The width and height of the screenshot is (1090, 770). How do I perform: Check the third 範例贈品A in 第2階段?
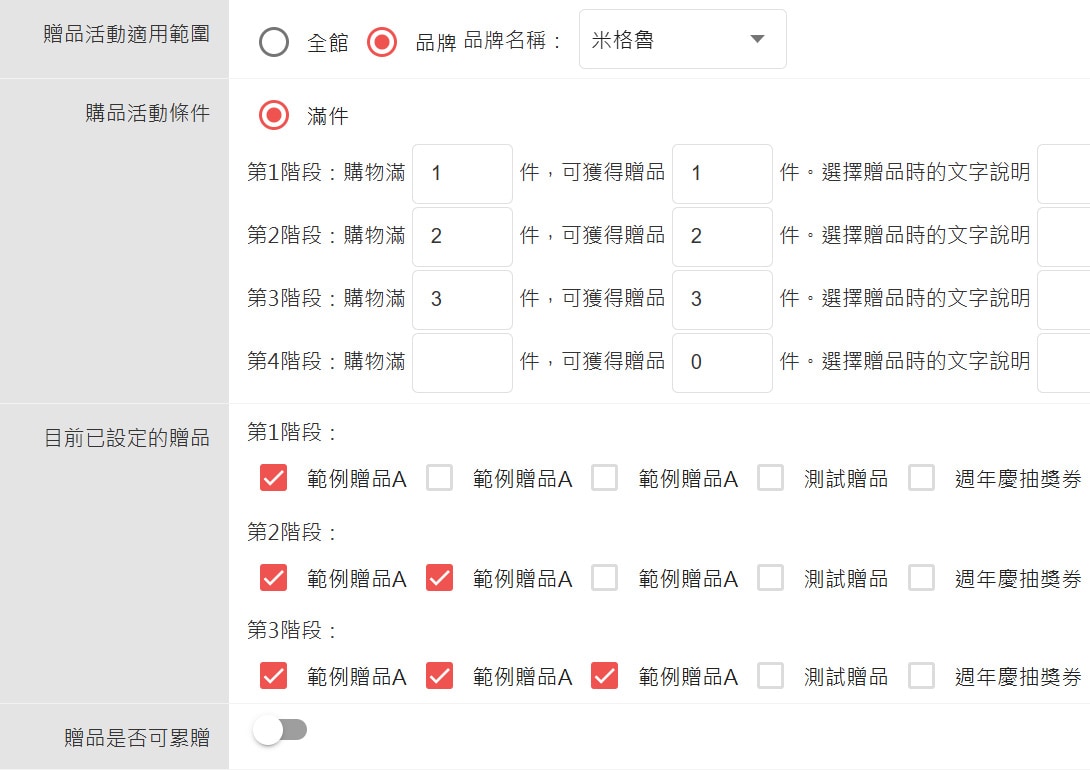602,577
